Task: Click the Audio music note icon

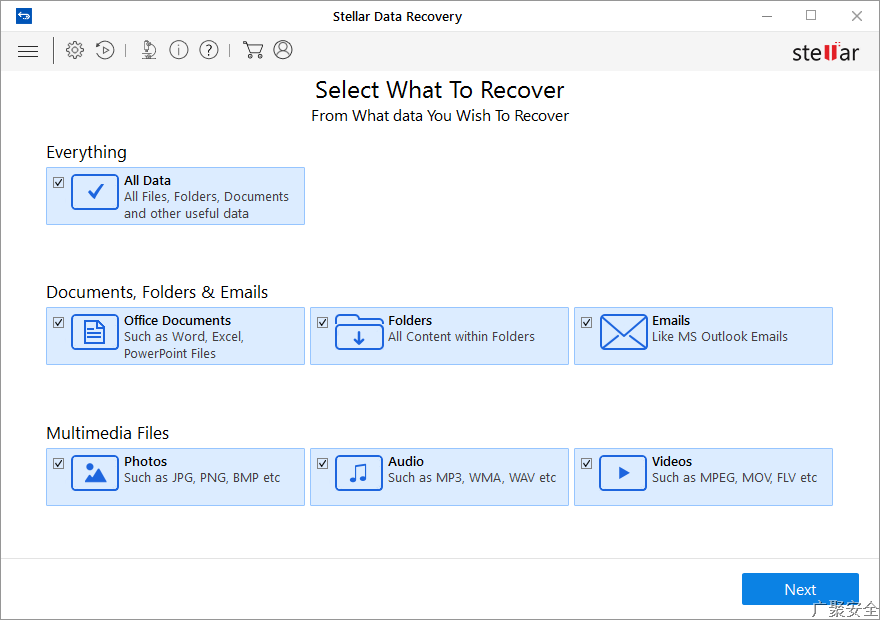Action: (x=359, y=473)
